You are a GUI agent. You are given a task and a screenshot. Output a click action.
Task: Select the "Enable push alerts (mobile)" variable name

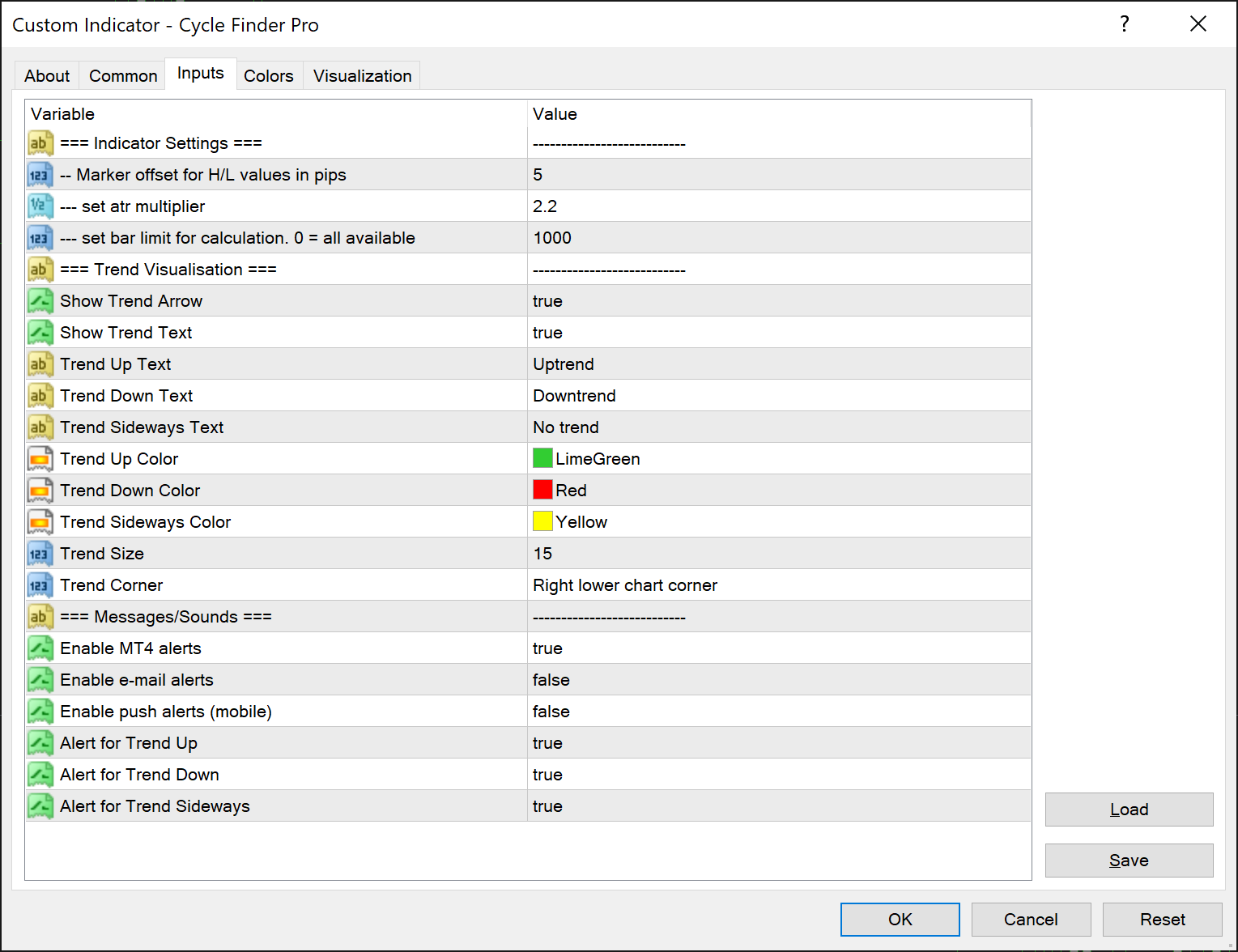point(166,712)
